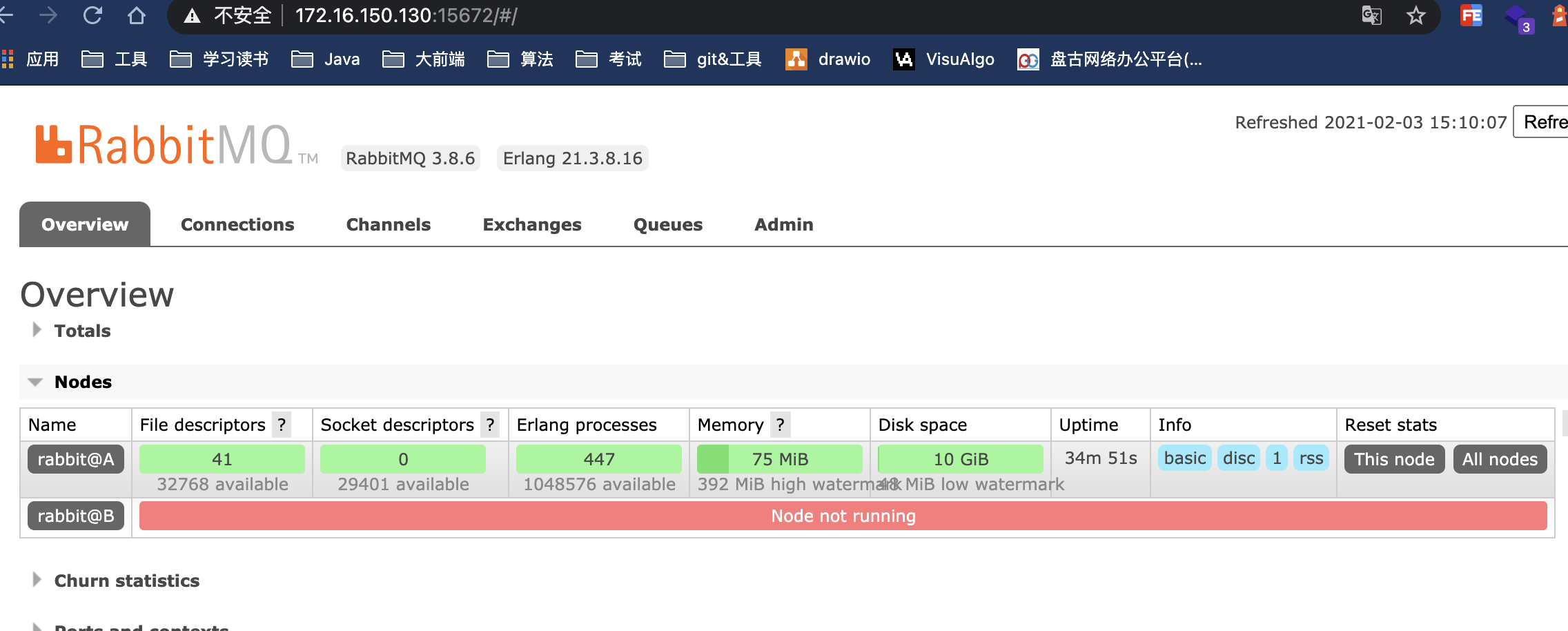Show help for Socket descriptors column
This screenshot has width=1568, height=631.
490,425
